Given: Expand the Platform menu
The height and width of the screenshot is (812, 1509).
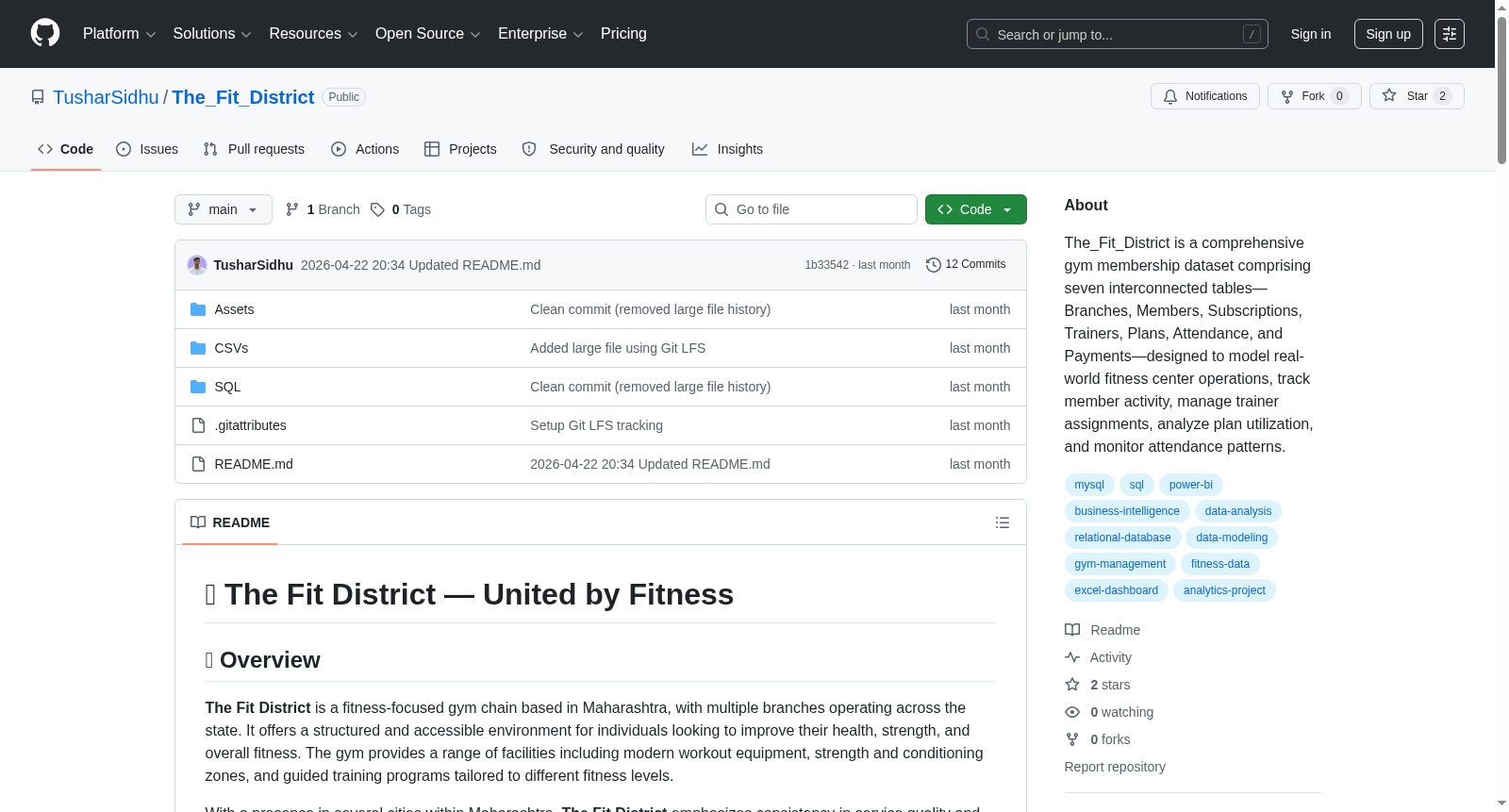Looking at the screenshot, I should [120, 34].
